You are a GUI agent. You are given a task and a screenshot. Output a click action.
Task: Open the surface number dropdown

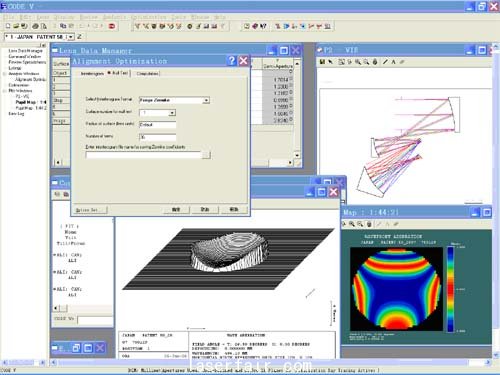point(172,113)
